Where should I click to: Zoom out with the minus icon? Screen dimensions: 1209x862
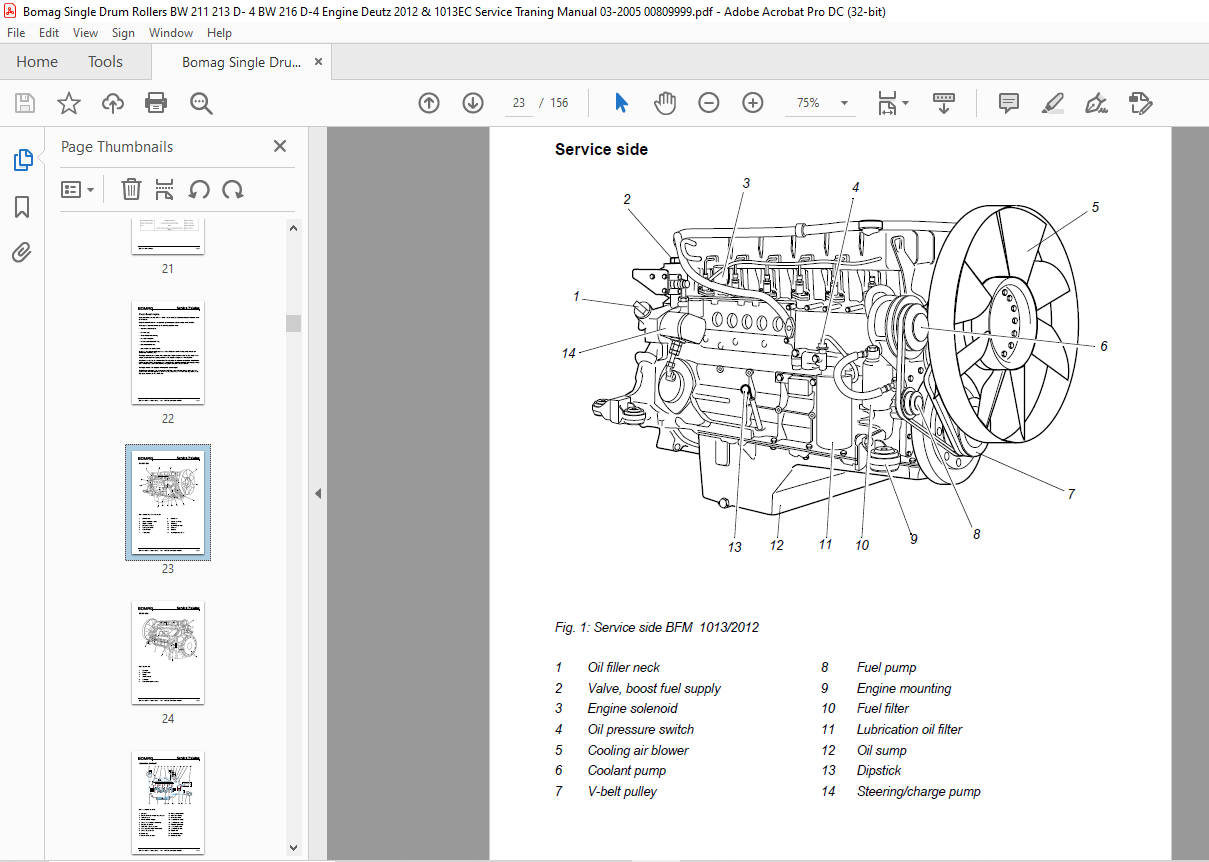coord(709,103)
